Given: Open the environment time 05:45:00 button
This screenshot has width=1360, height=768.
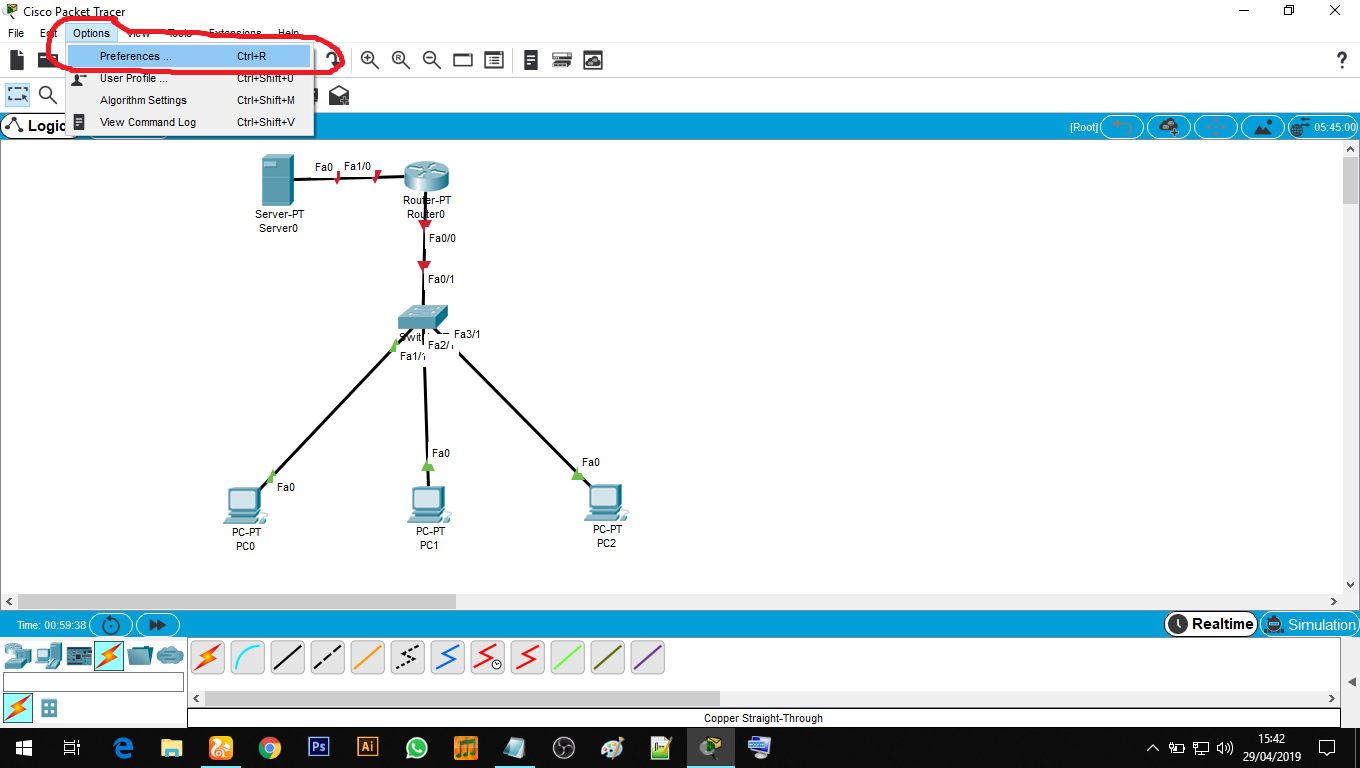Looking at the screenshot, I should coord(1323,127).
